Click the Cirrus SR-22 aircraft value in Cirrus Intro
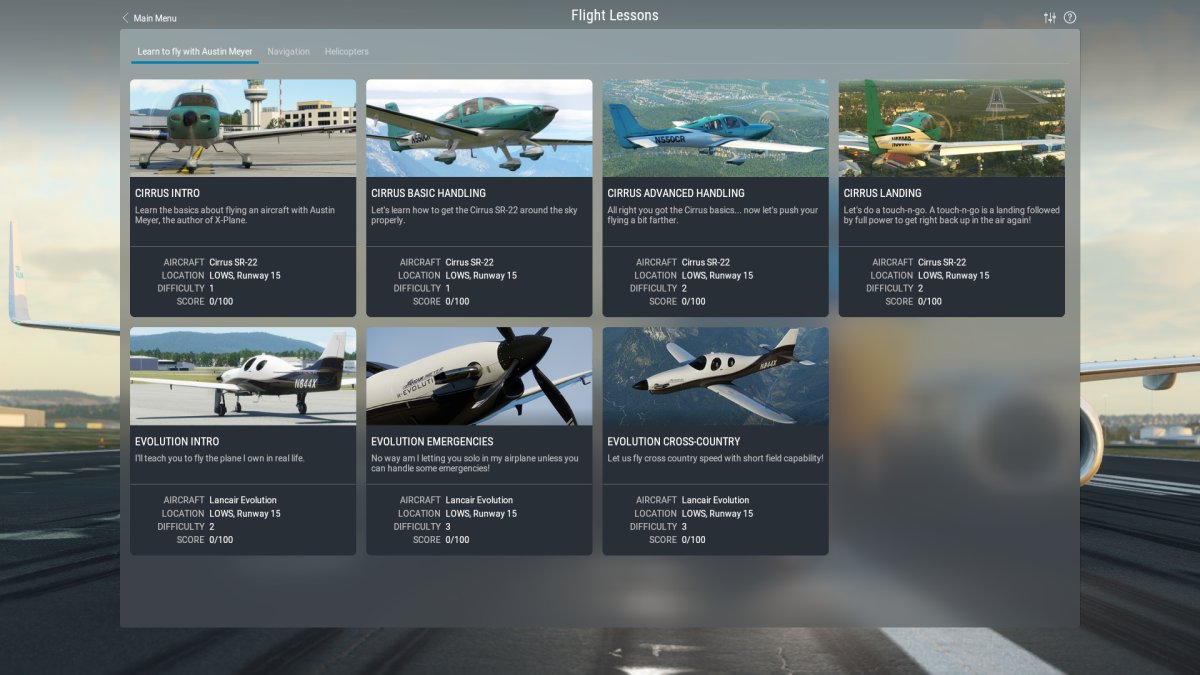 pos(233,262)
